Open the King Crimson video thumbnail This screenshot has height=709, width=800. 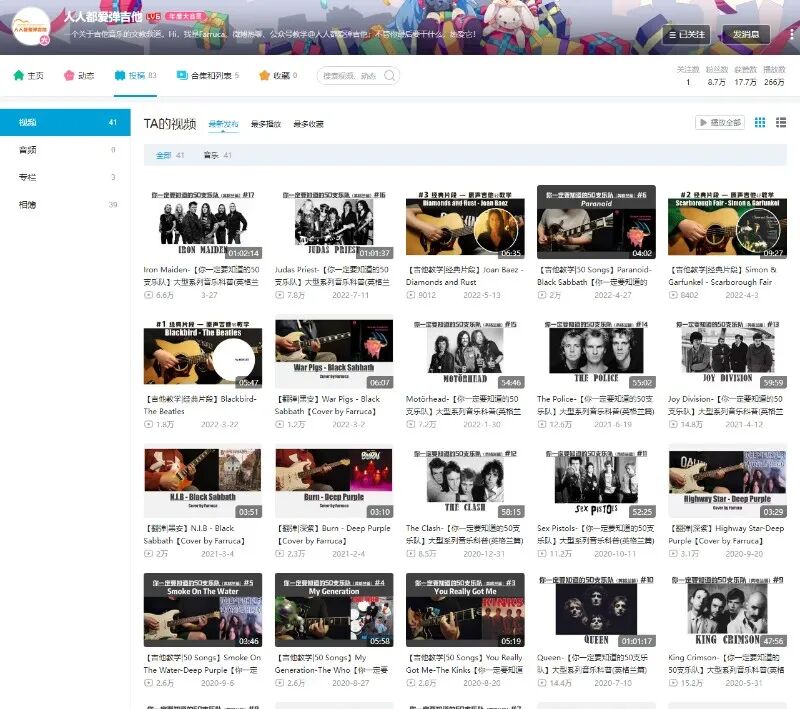727,610
